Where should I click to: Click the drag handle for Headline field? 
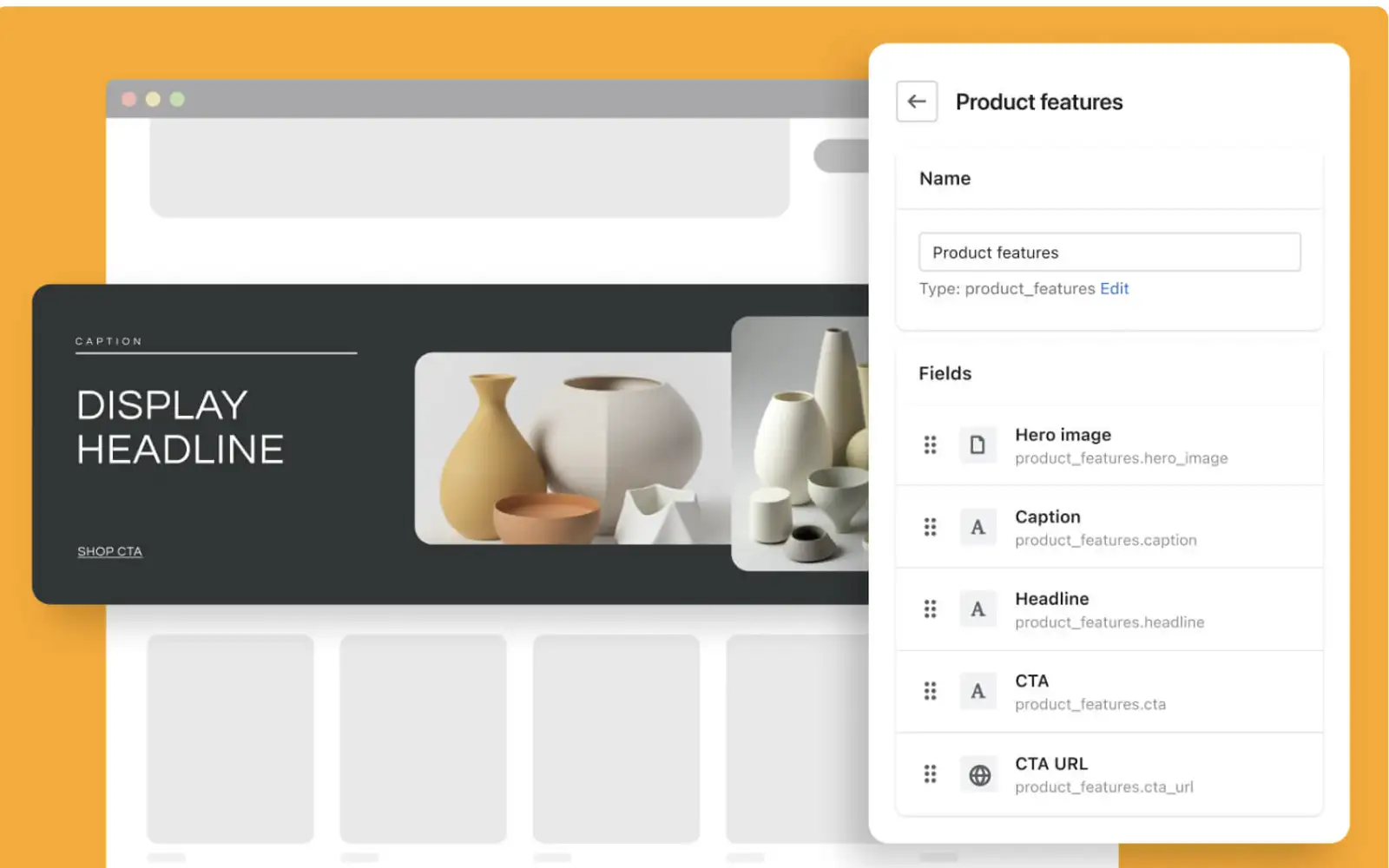[930, 609]
